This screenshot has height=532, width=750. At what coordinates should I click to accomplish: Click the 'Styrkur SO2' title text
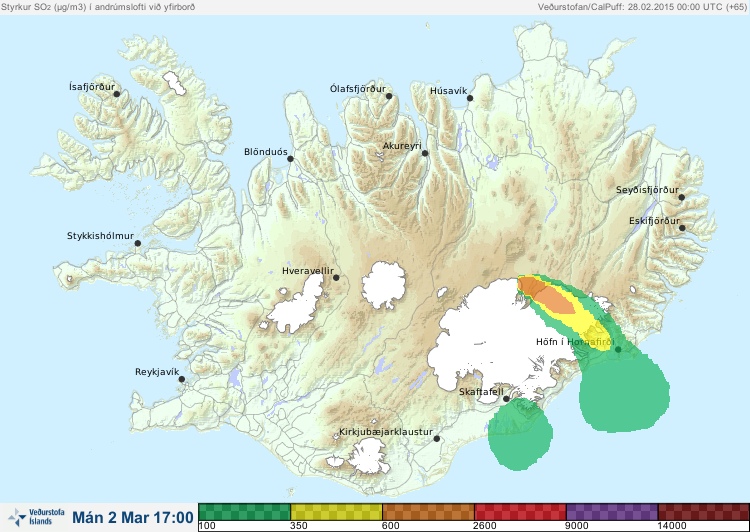click(98, 7)
